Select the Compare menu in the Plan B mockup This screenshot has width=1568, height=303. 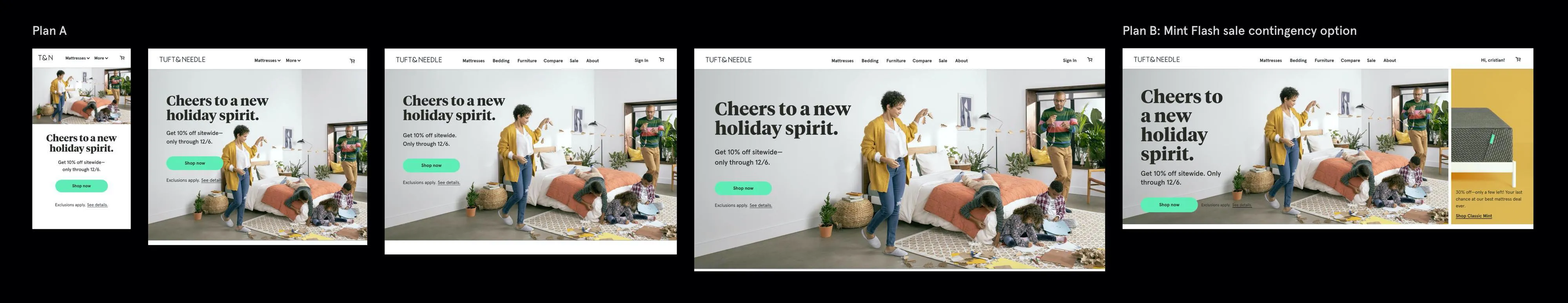(x=1350, y=60)
